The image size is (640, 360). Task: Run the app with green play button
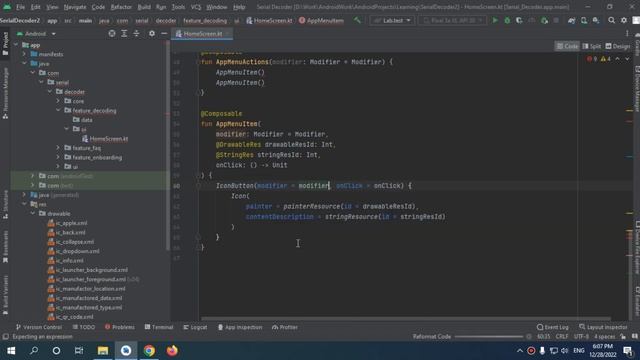tap(495, 20)
